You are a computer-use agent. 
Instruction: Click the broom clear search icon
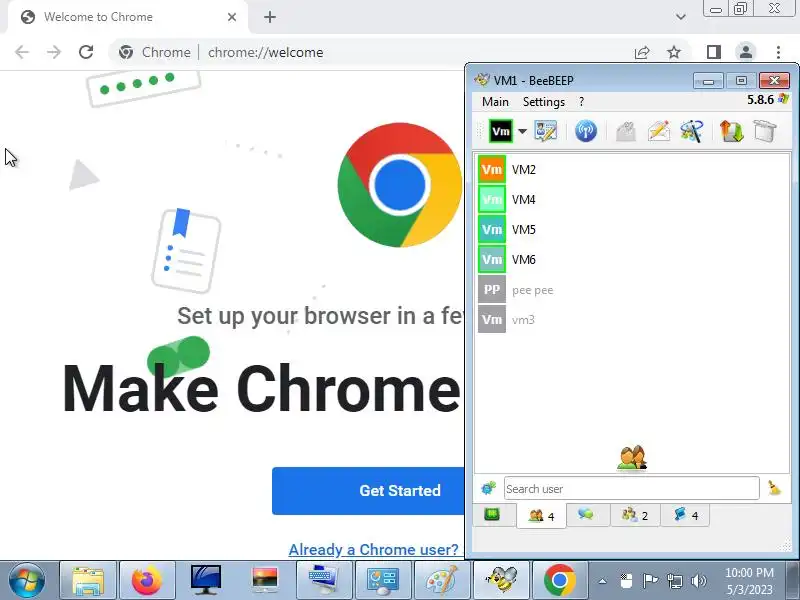pos(775,488)
